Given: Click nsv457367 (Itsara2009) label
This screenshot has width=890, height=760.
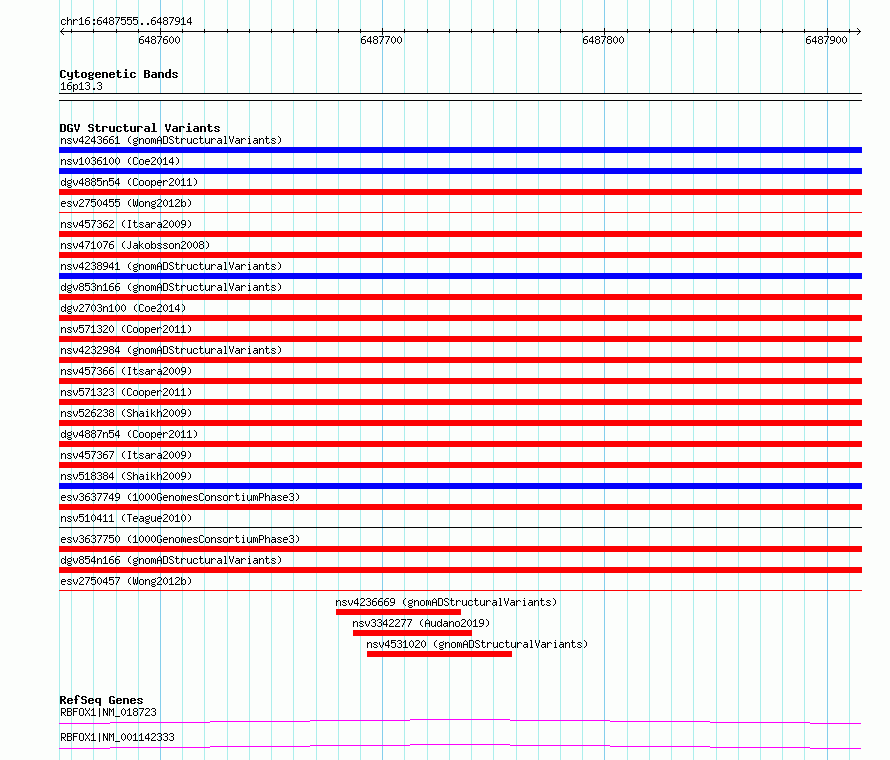Looking at the screenshot, I should tap(126, 455).
